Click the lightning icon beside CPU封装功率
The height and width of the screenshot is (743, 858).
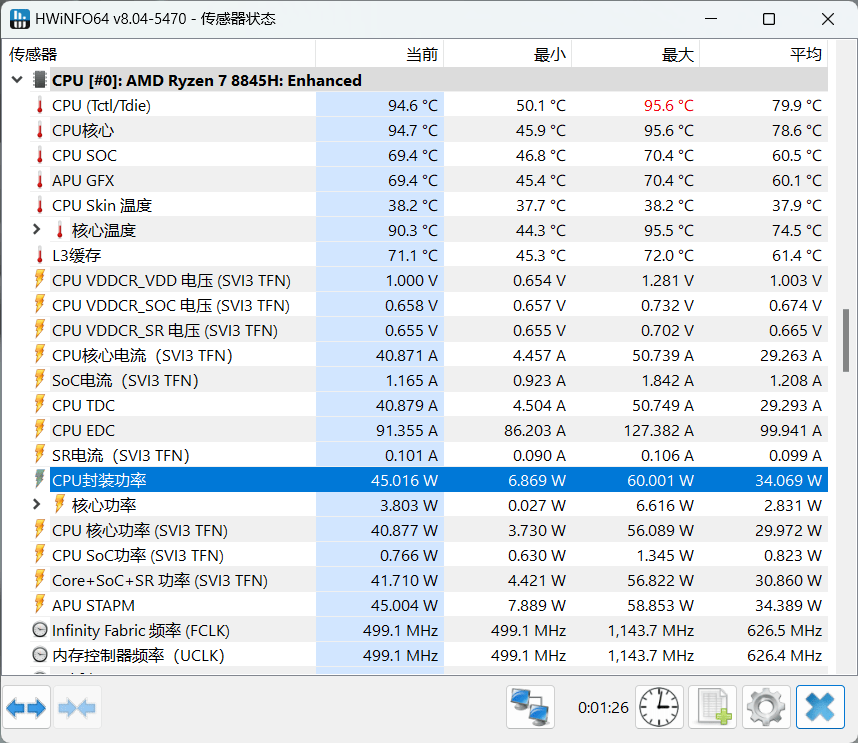tap(39, 480)
